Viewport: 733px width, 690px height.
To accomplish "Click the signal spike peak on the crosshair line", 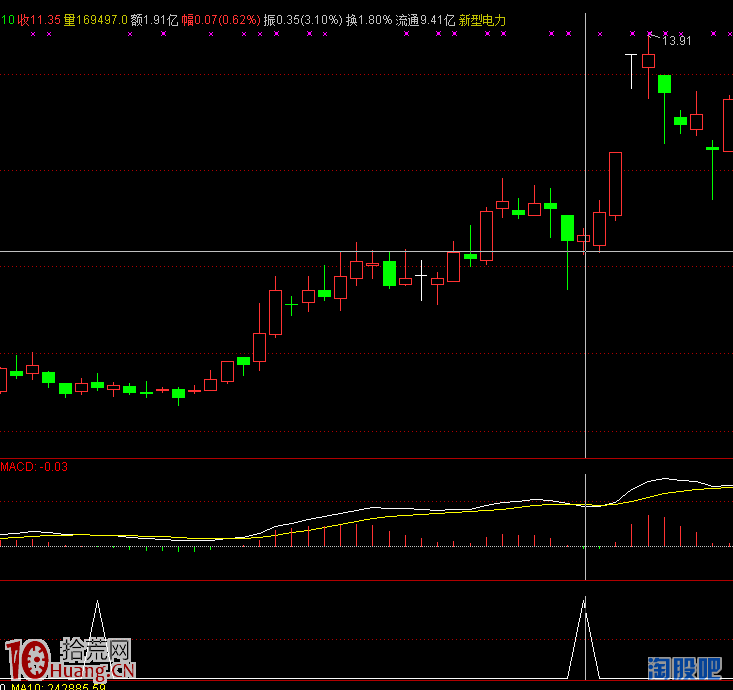I will click(x=585, y=600).
